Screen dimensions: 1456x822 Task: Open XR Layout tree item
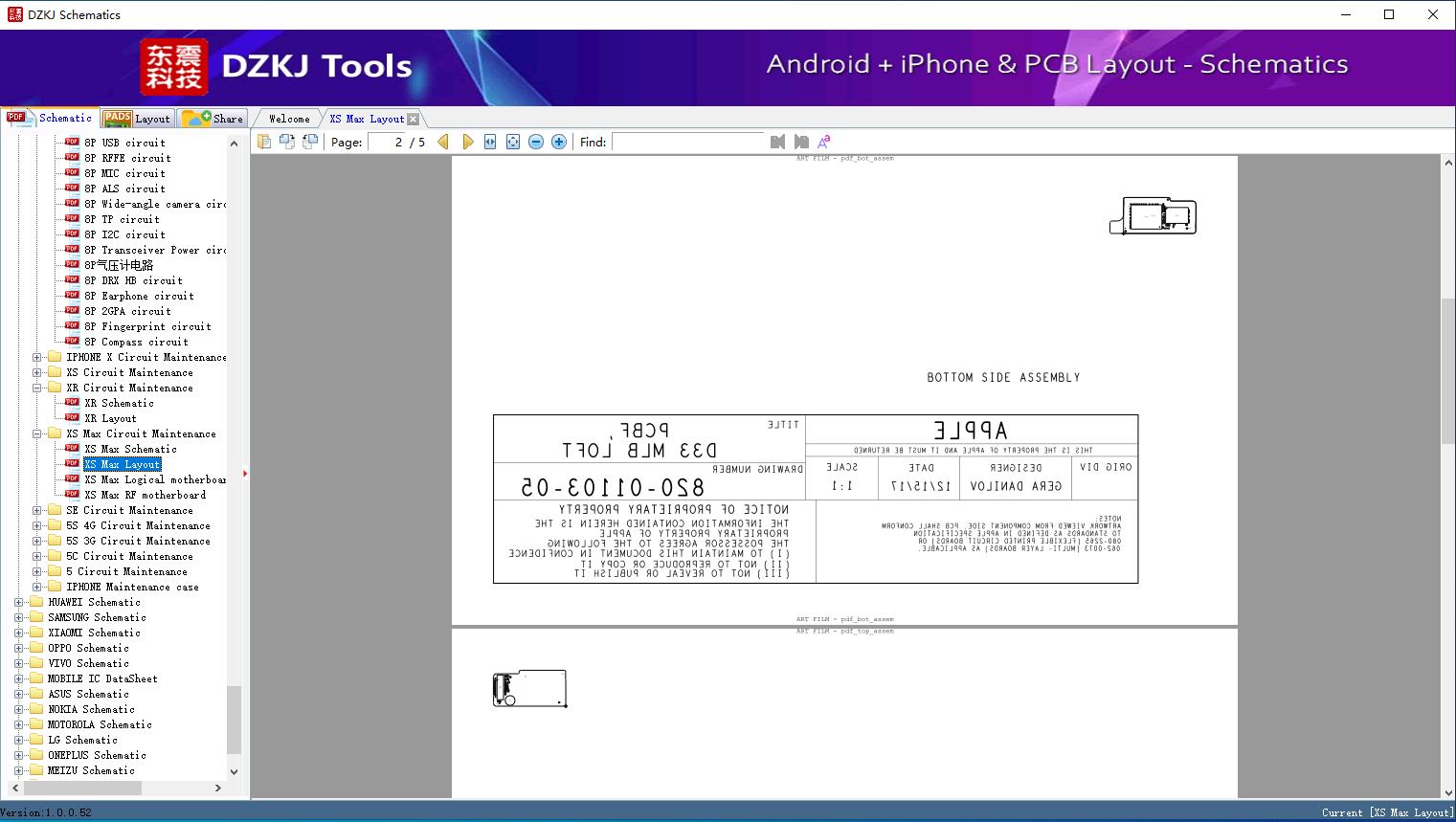110,418
